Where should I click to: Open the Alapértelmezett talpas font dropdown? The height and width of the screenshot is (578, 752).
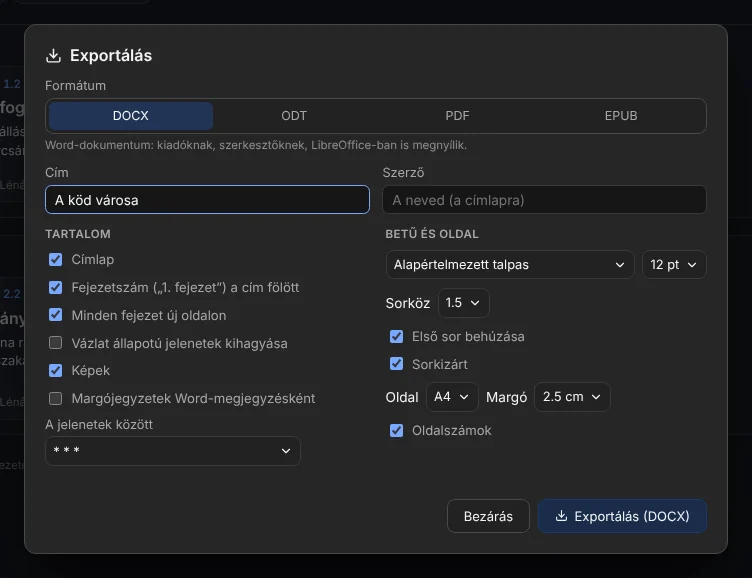pos(510,264)
